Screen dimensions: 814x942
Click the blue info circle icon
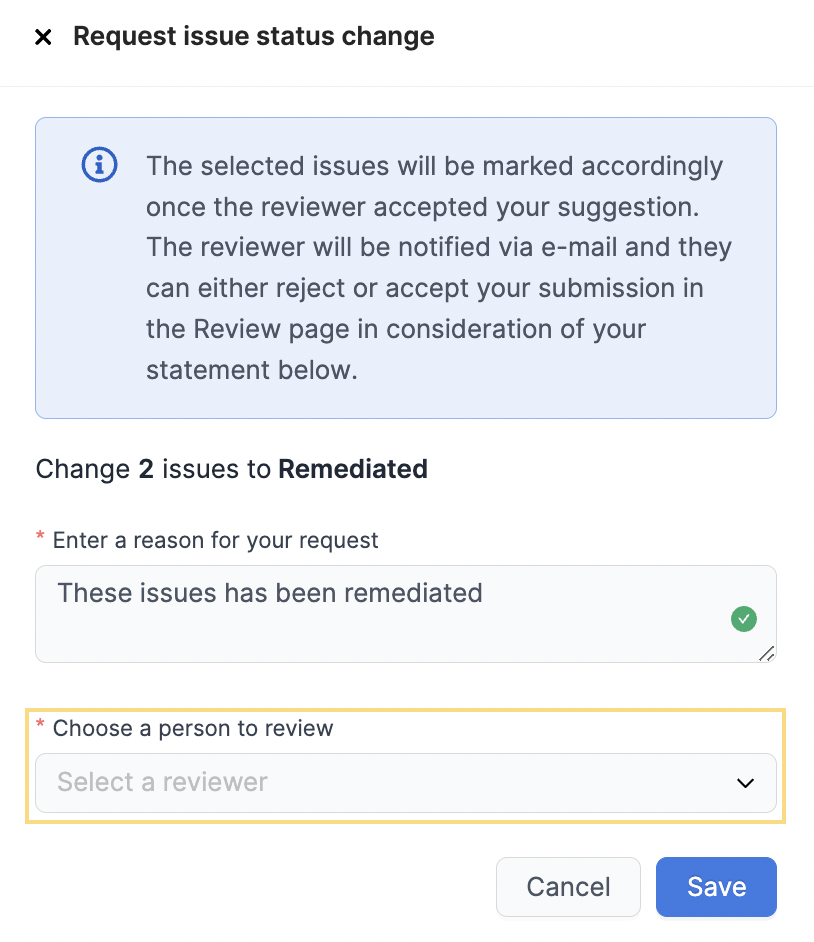[99, 165]
